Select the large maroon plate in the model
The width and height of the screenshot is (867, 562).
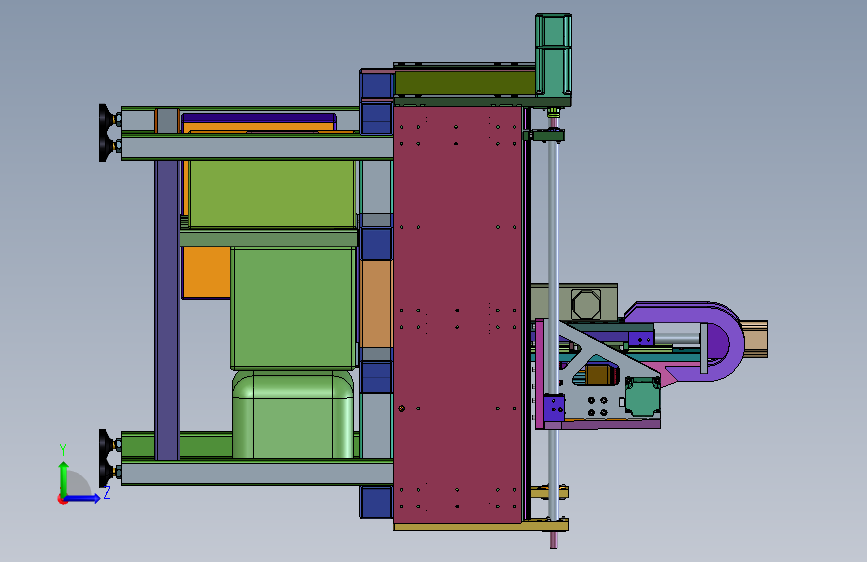(x=458, y=314)
